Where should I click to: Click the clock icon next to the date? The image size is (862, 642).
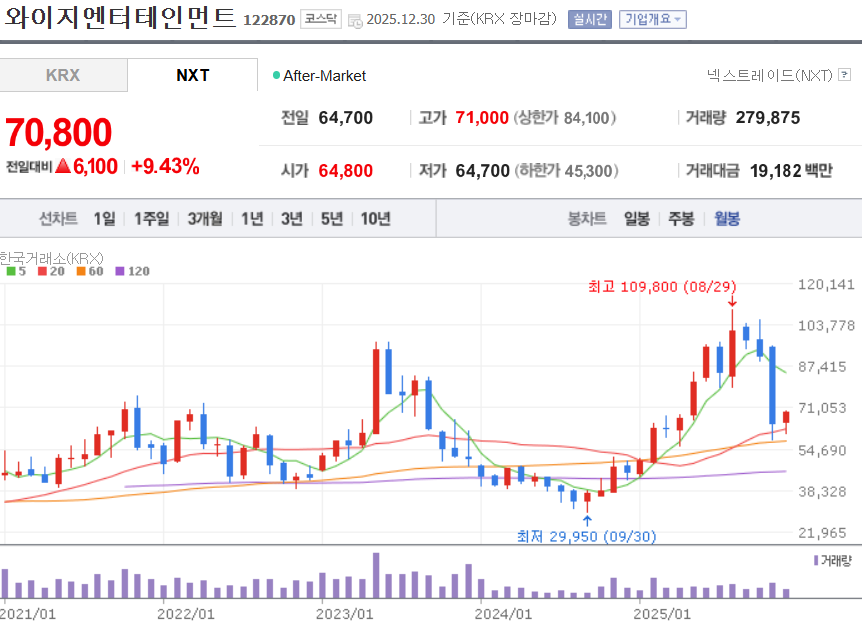(355, 21)
